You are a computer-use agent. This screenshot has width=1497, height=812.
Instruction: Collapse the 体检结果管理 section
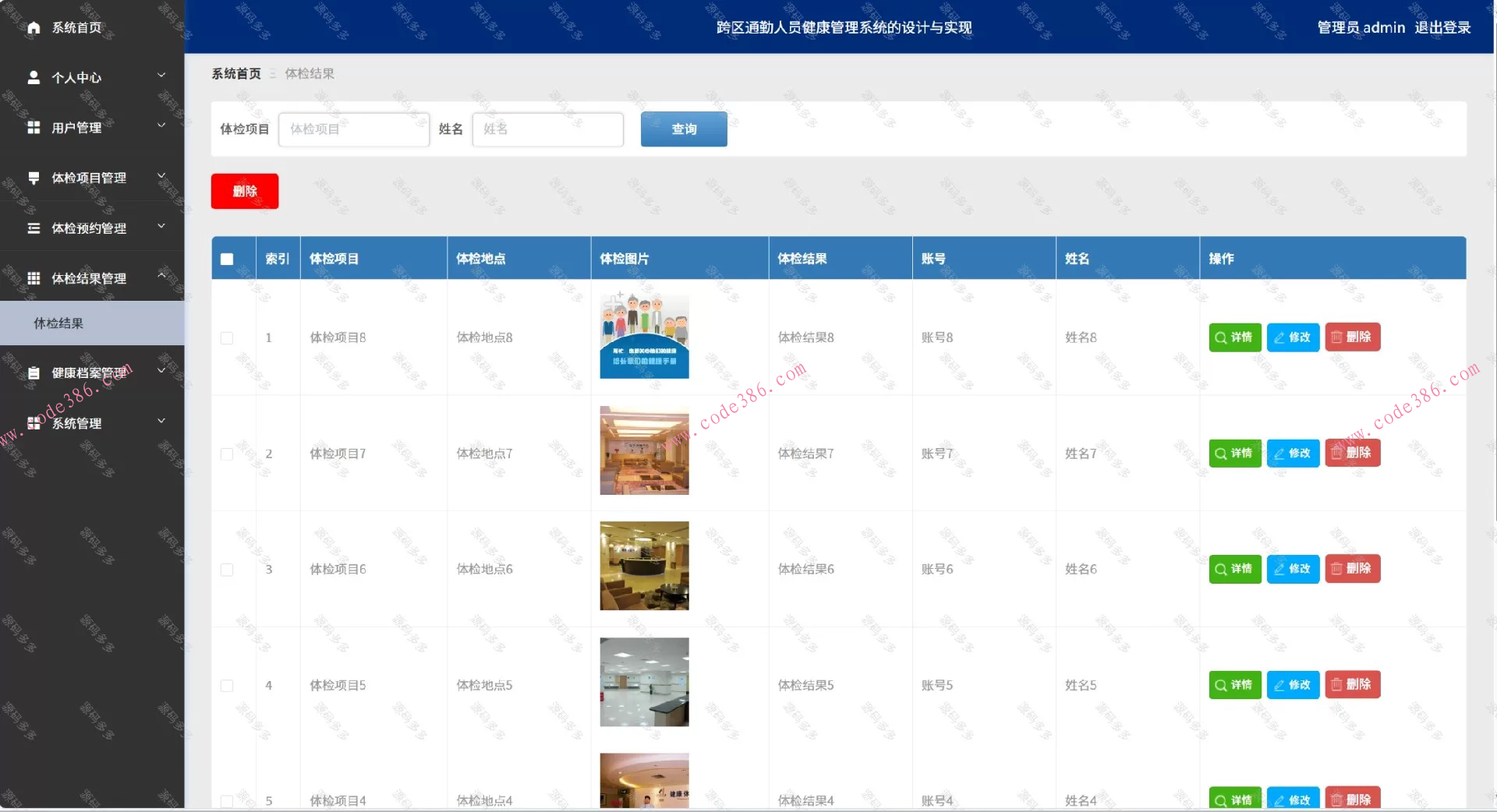[161, 274]
